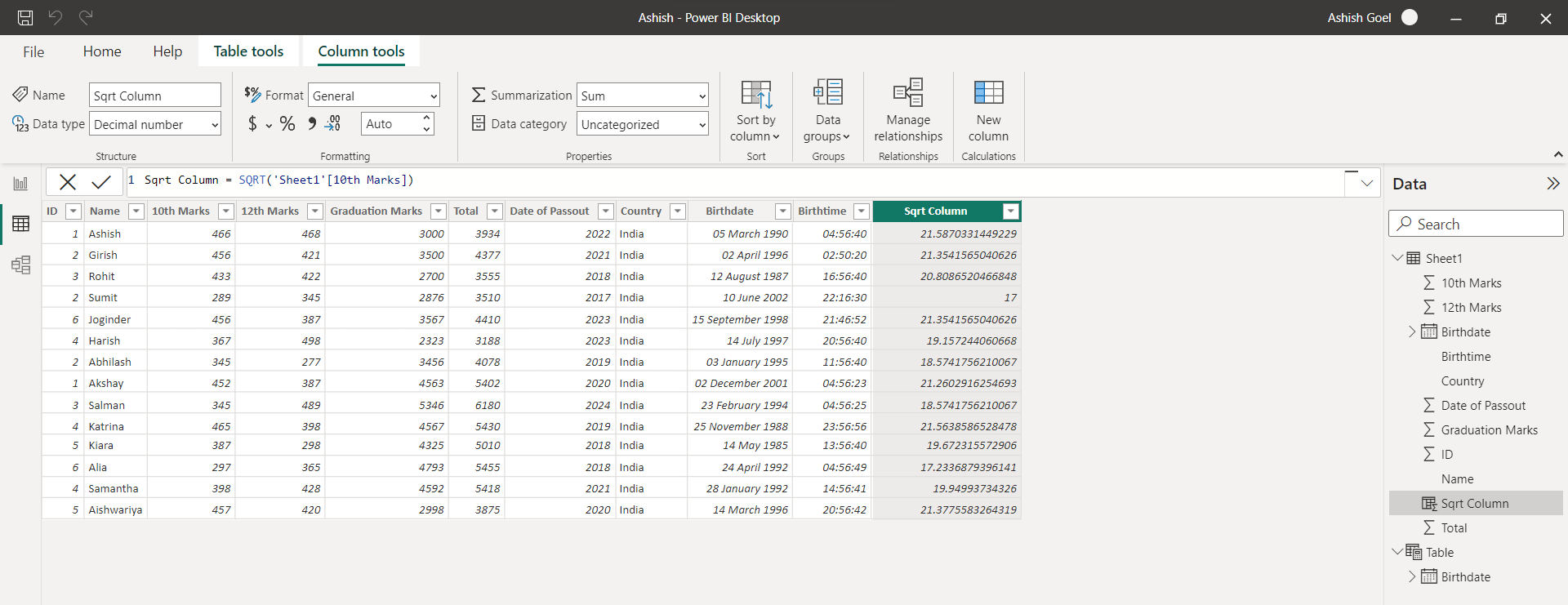Open the Sort by column dropdown
The height and width of the screenshot is (605, 1568).
coord(755,111)
